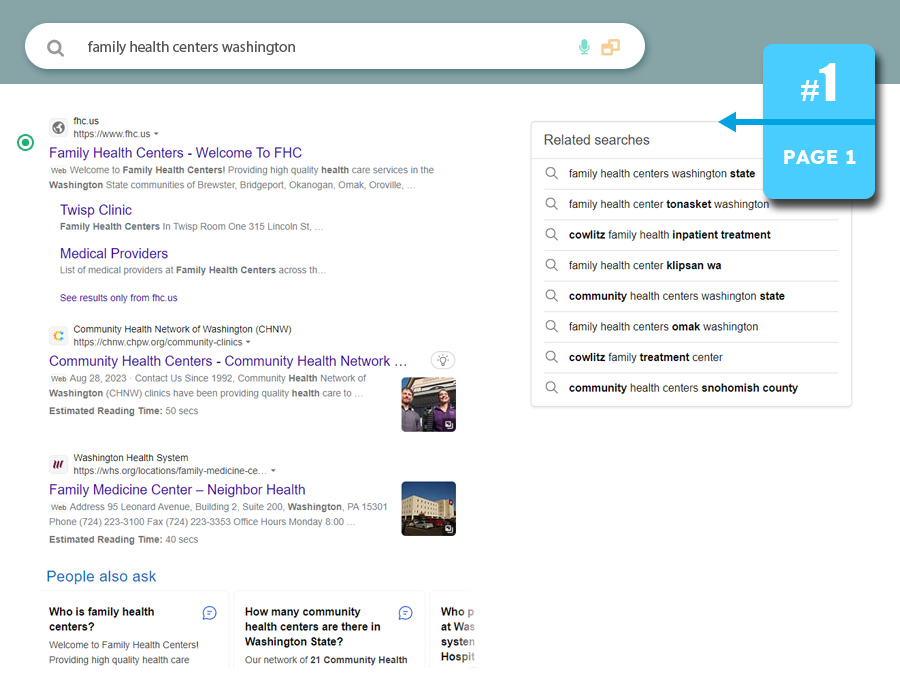Click search icon beside "community health centers snohomish county"
Viewport: 900px width, 700px height.
click(552, 387)
